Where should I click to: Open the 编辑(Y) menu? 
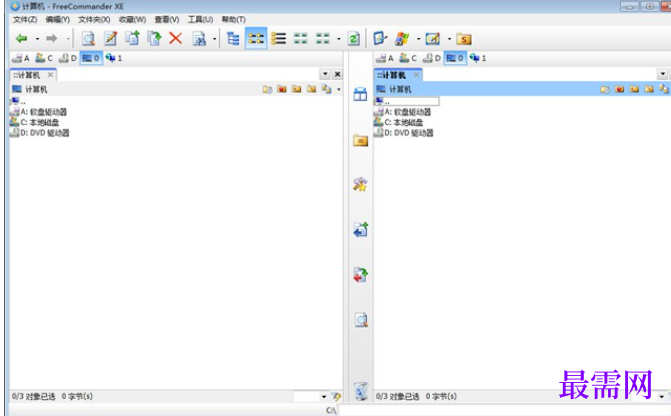(x=57, y=20)
